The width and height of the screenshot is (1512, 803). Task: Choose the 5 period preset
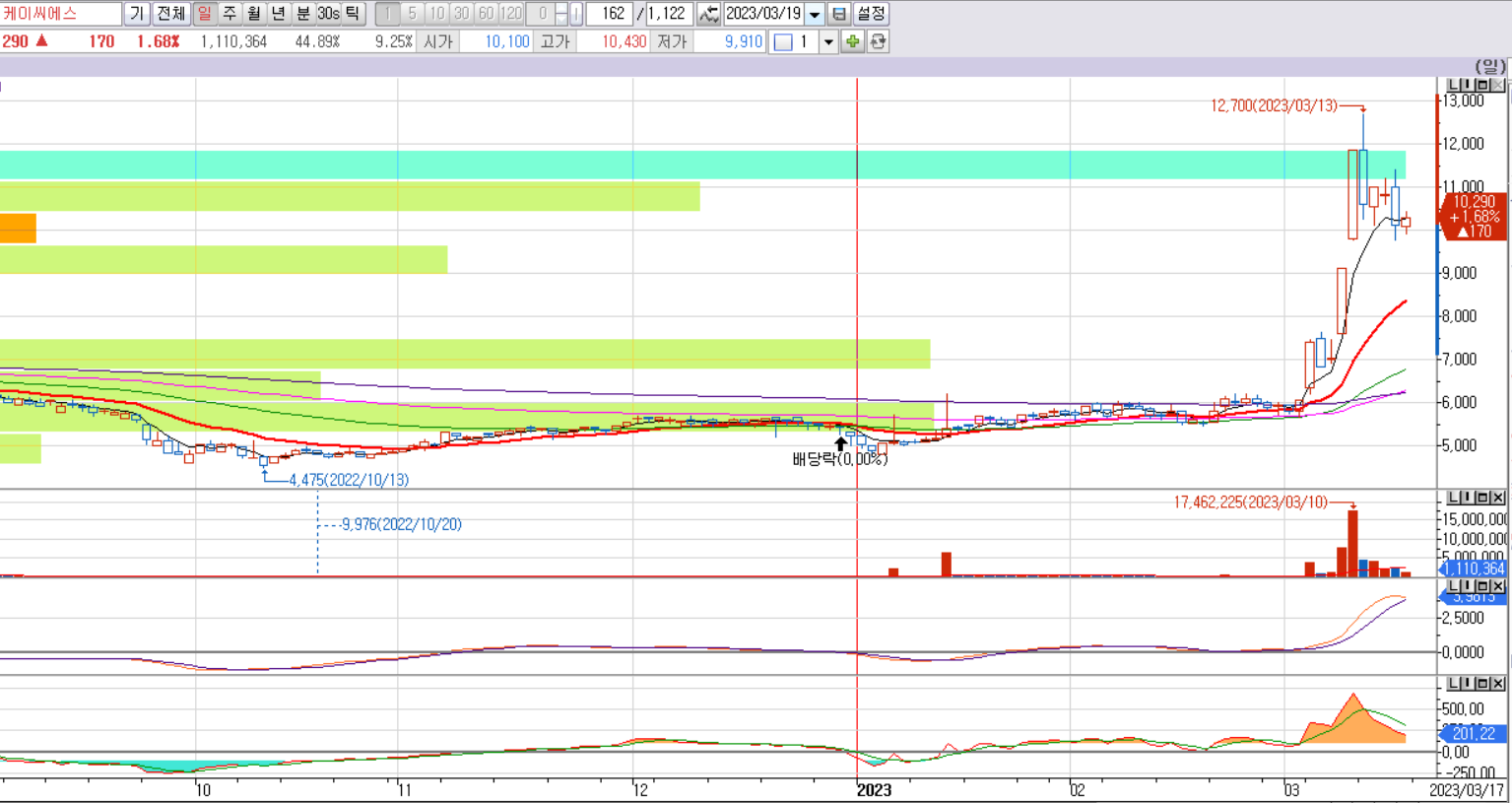412,14
